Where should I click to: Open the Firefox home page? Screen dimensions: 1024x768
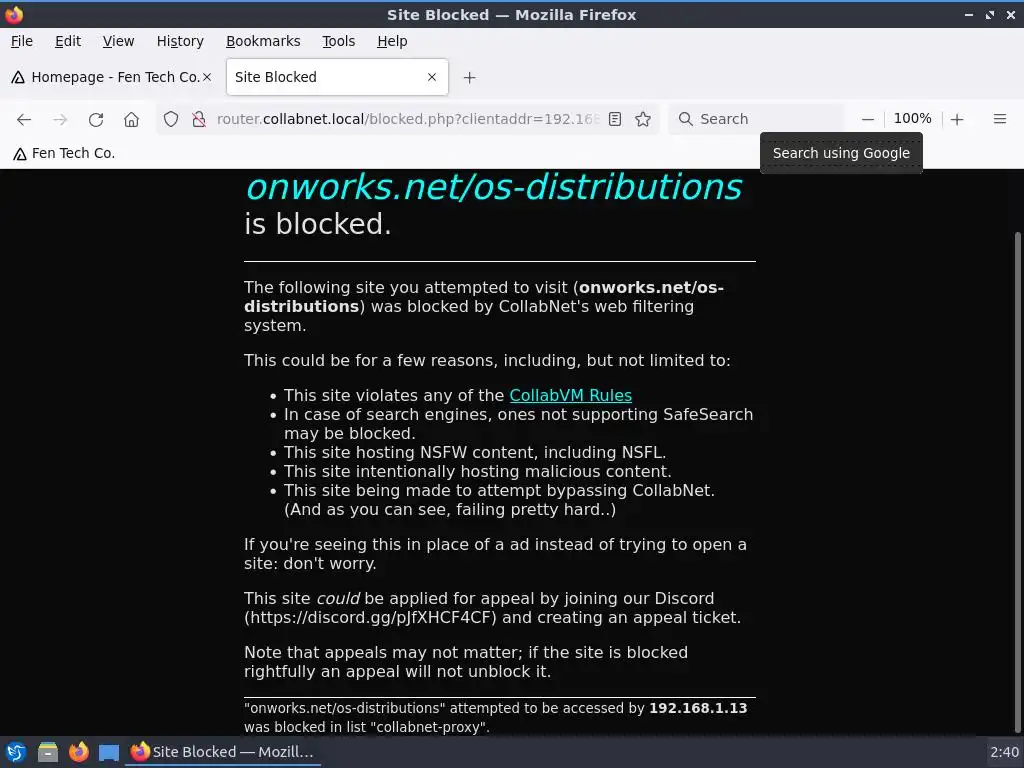click(131, 120)
